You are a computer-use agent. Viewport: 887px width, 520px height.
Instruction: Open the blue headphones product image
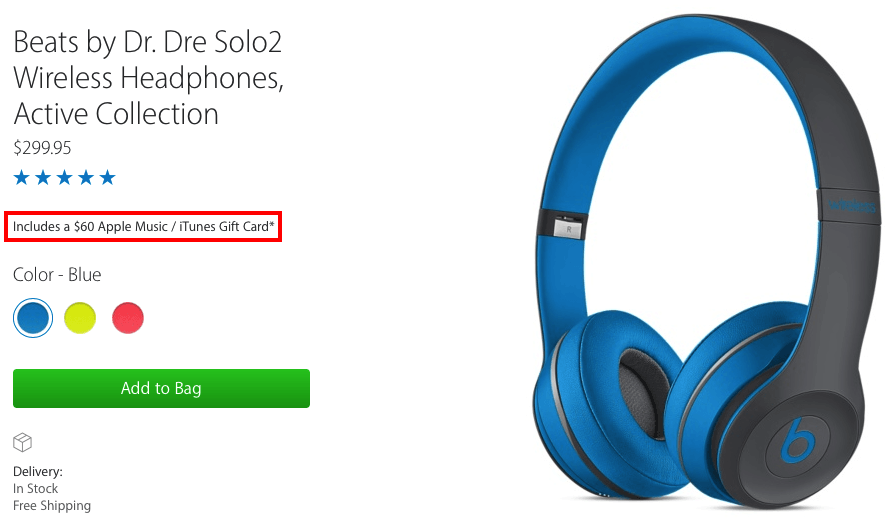pos(700,260)
